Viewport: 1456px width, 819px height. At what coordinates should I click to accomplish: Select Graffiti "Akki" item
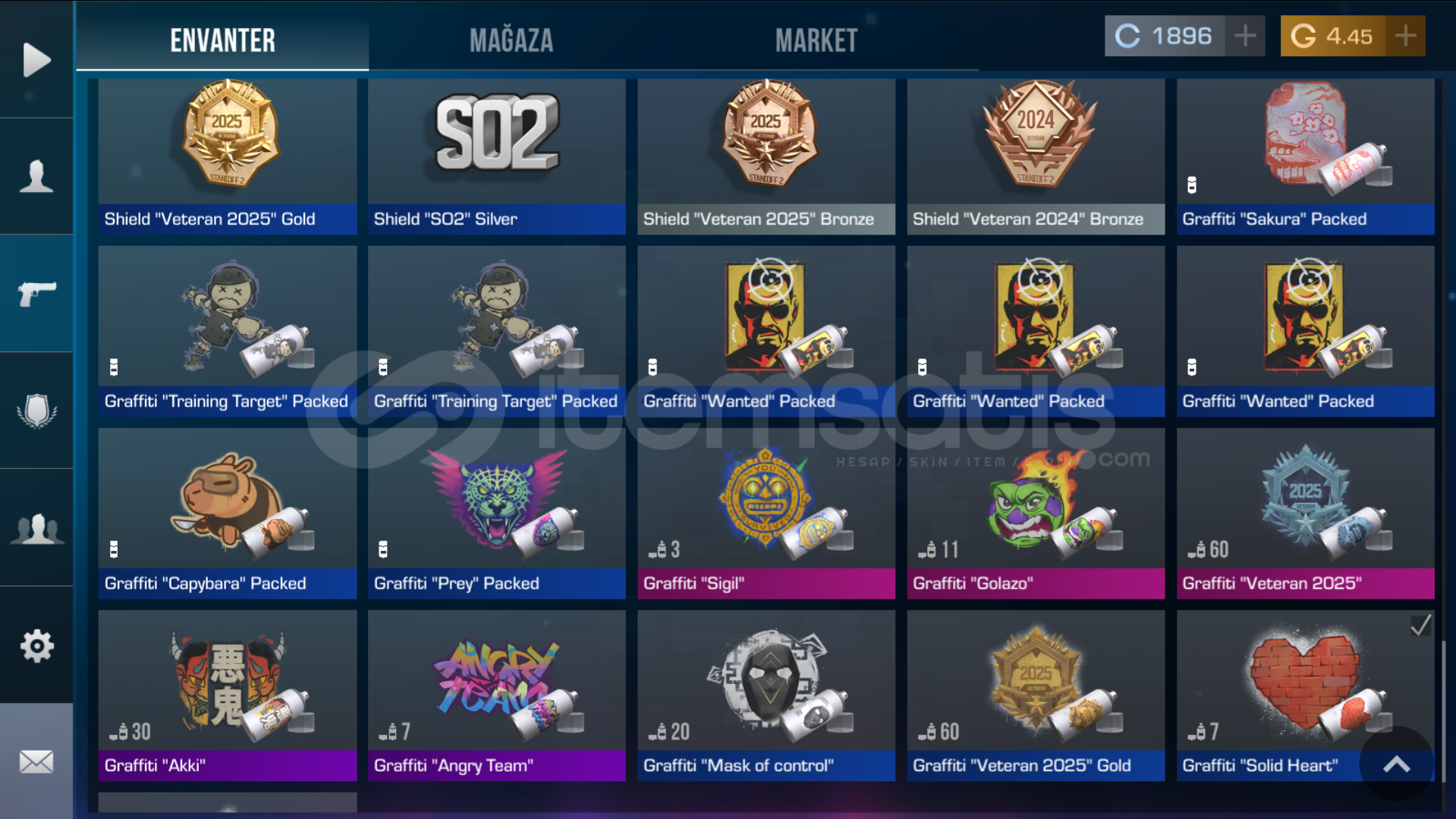coord(228,695)
